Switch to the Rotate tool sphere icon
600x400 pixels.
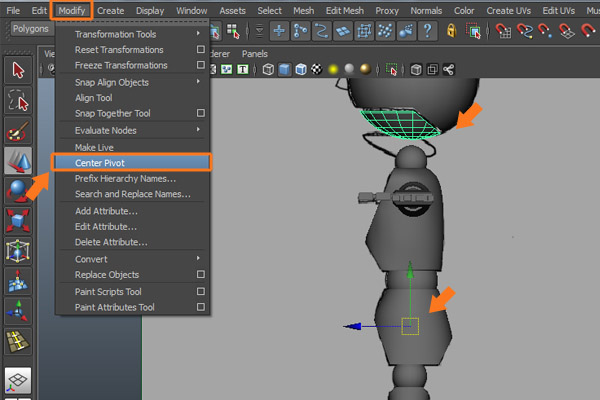click(x=18, y=190)
